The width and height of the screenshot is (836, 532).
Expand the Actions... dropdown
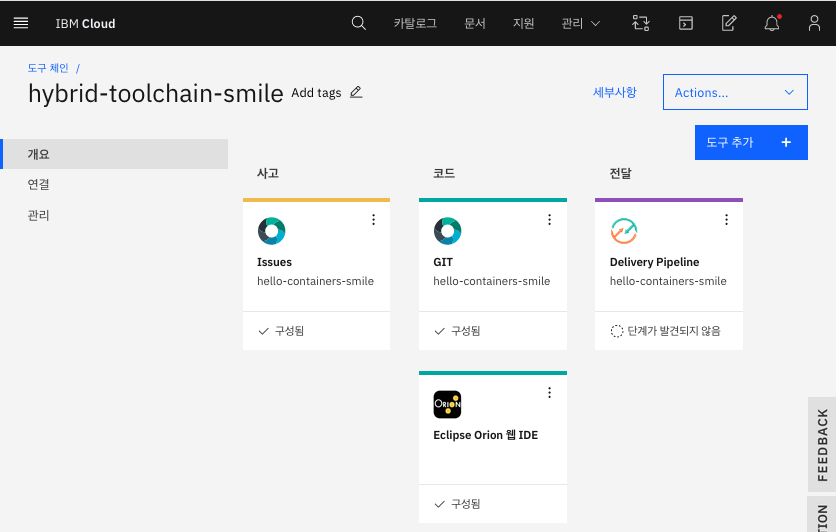735,92
